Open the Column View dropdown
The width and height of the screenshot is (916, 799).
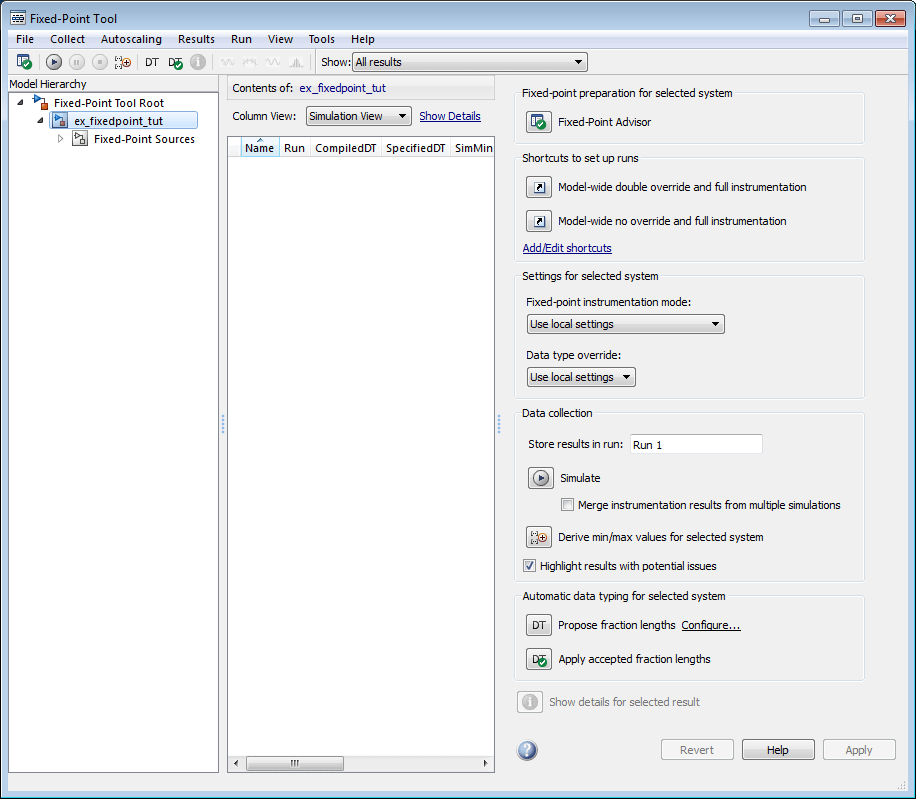(x=358, y=116)
